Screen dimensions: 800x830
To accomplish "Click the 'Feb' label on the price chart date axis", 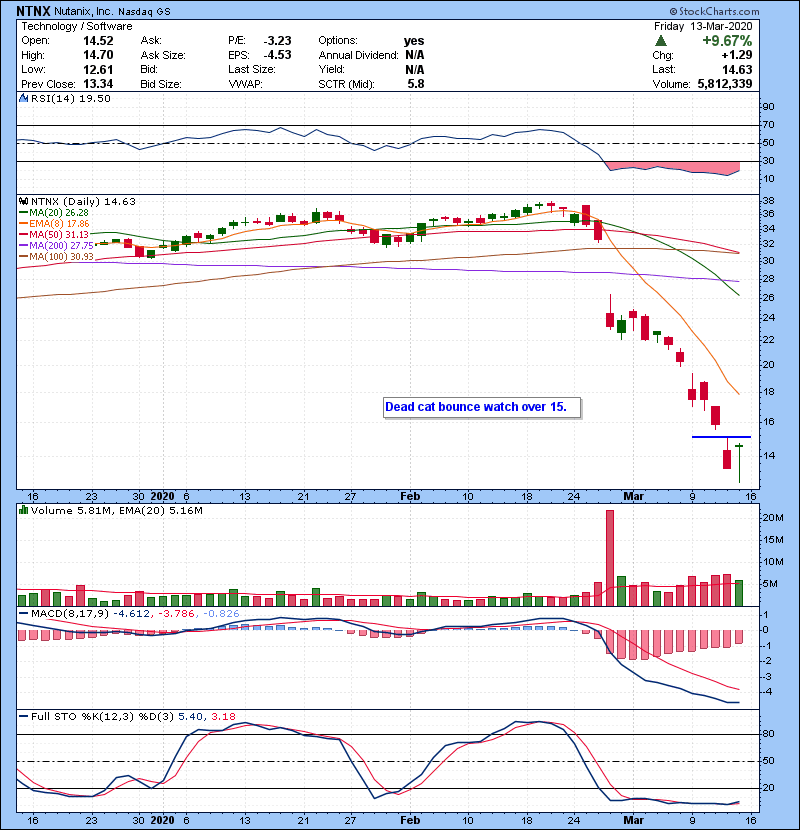I will [x=410, y=497].
